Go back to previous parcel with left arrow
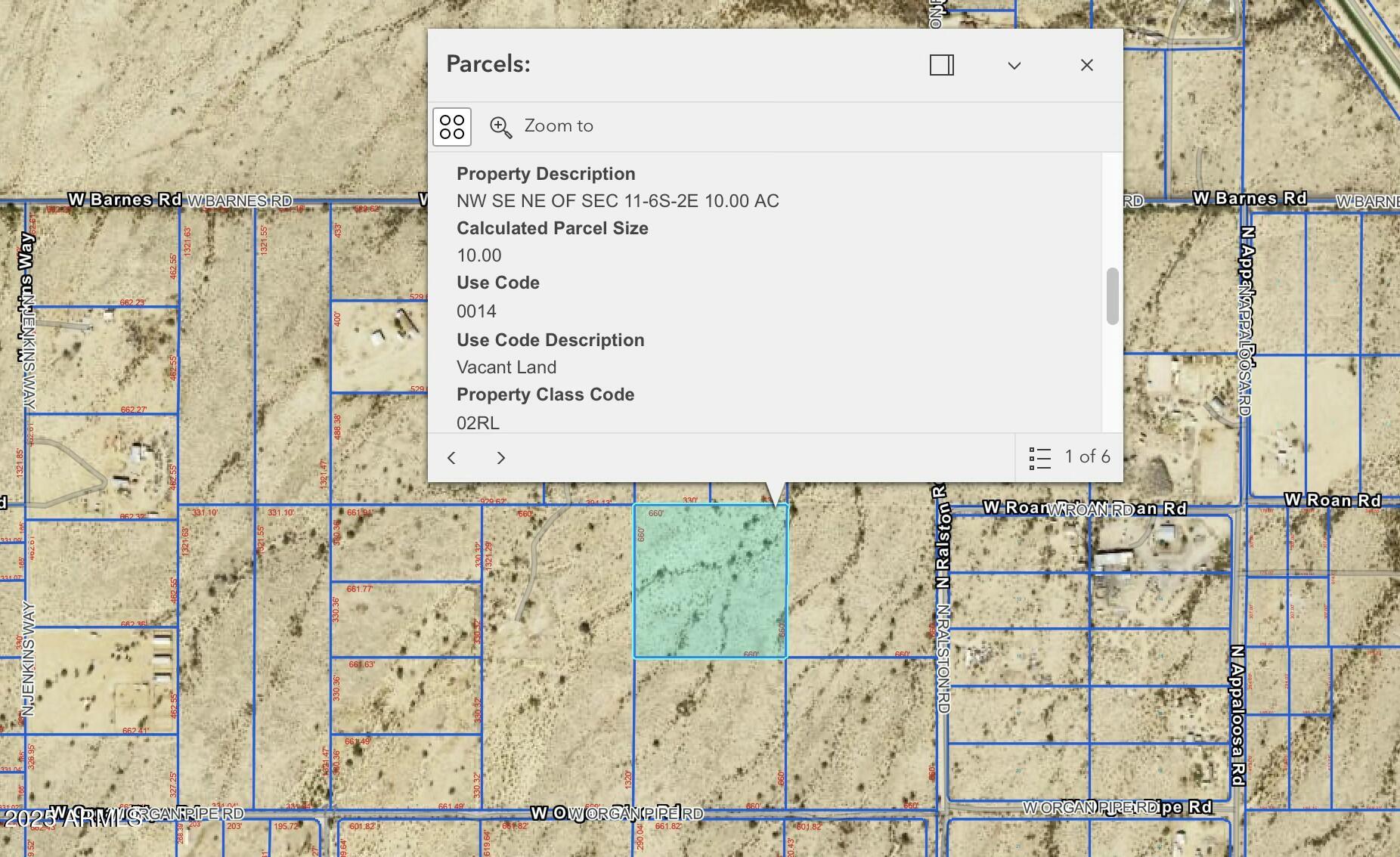This screenshot has width=1400, height=857. pyautogui.click(x=451, y=458)
